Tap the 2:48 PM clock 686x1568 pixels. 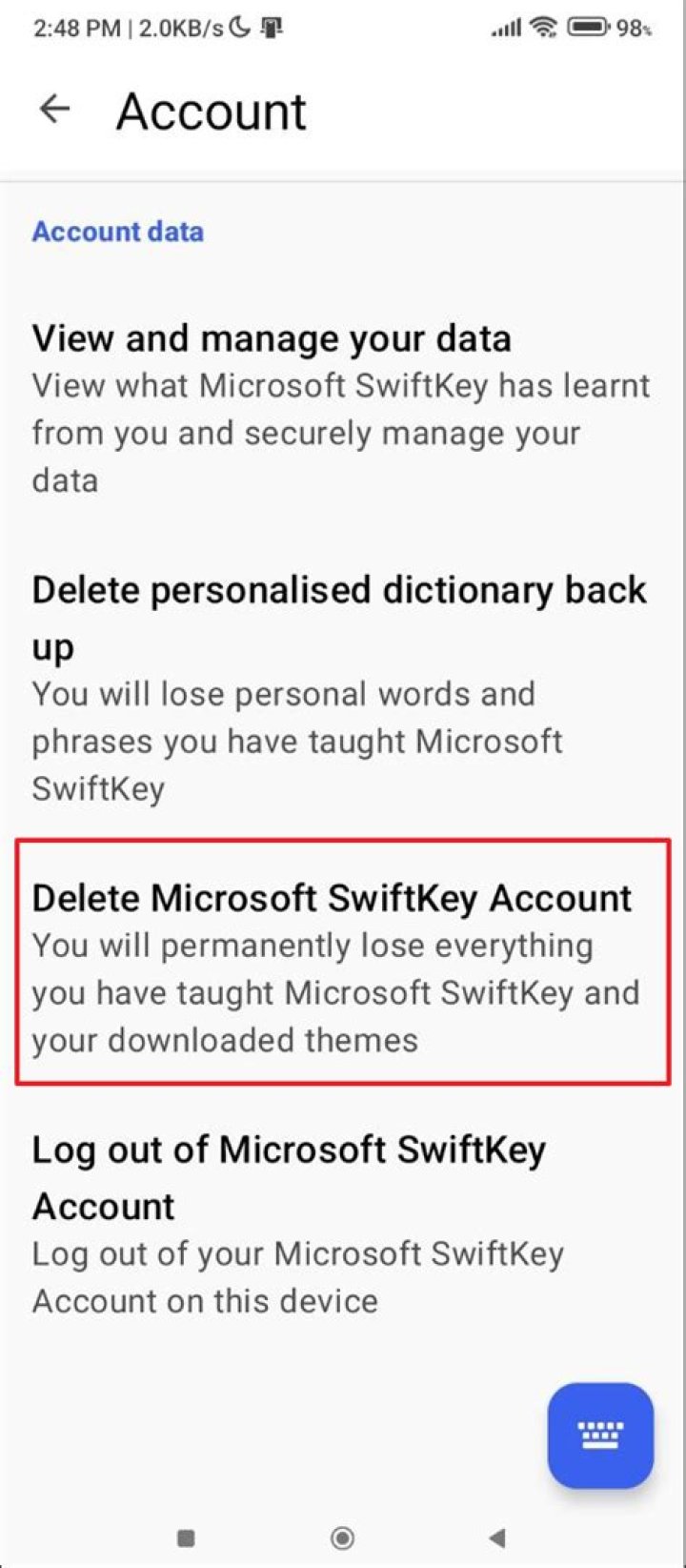point(76,28)
